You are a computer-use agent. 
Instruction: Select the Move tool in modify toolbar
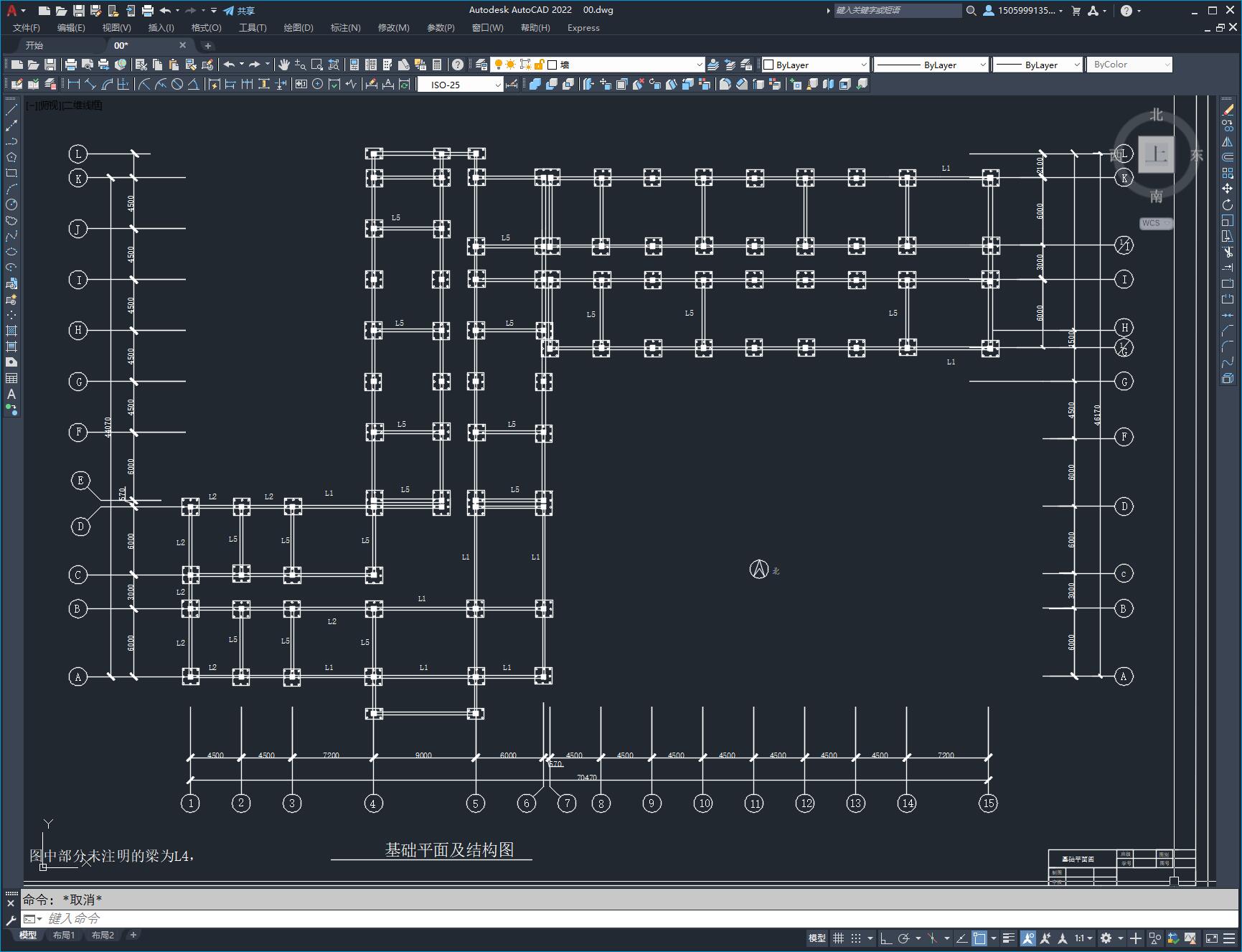[x=1228, y=189]
